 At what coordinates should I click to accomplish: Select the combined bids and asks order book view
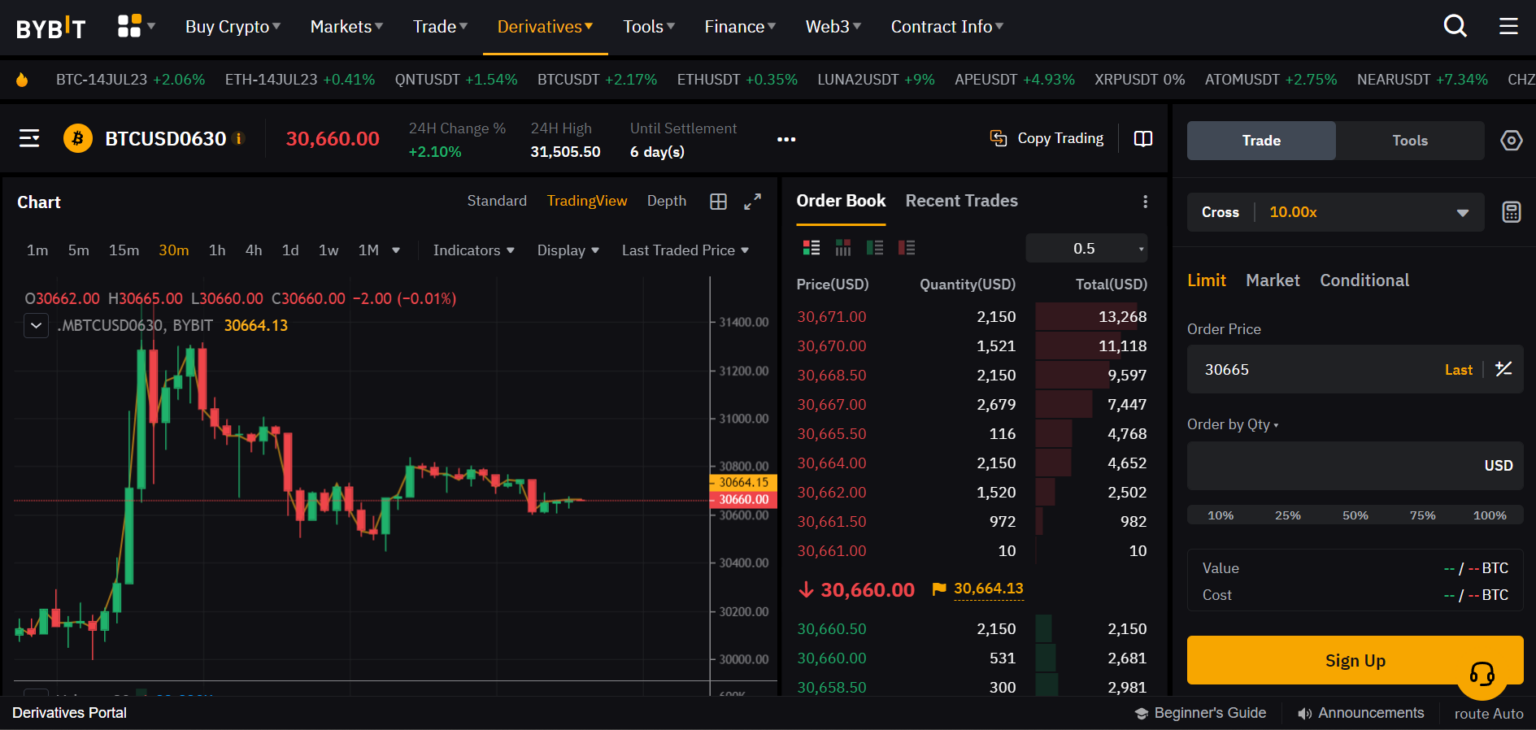(x=812, y=247)
